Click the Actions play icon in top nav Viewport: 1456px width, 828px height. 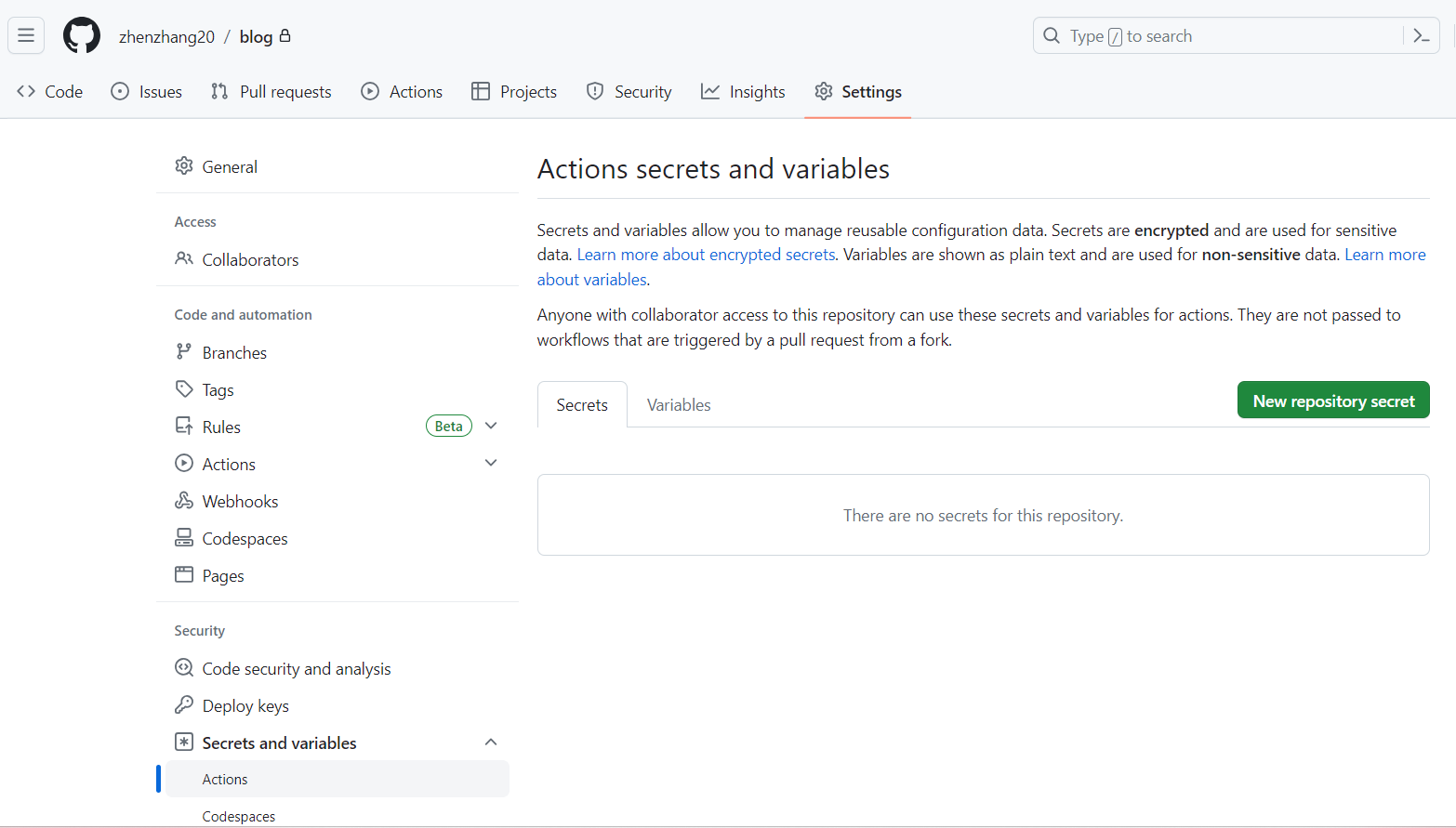(x=370, y=91)
